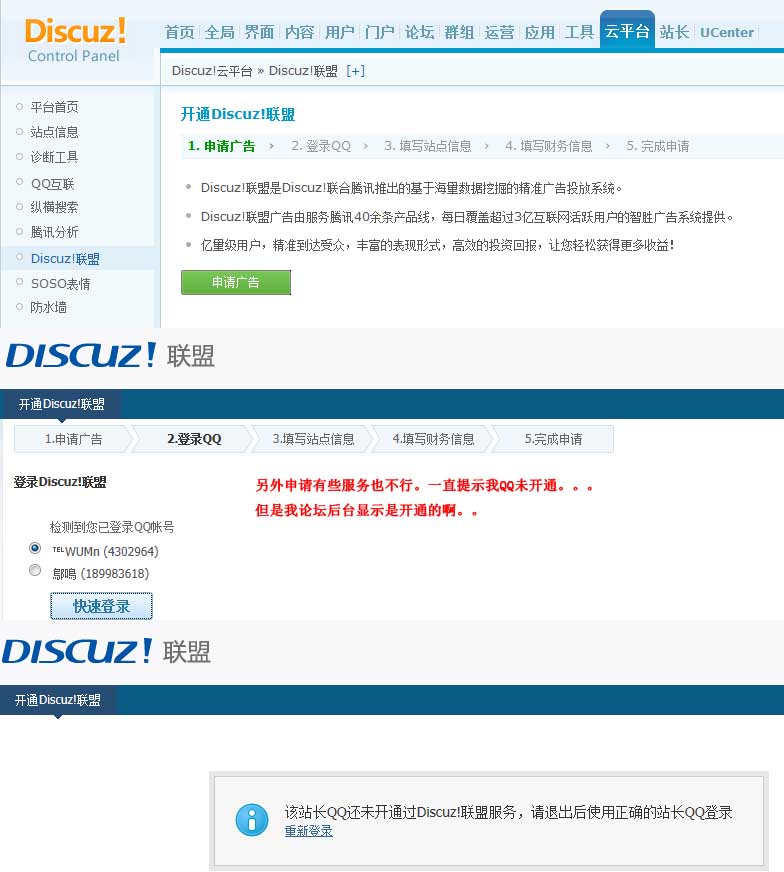Open the 界面 menu

pyautogui.click(x=260, y=32)
